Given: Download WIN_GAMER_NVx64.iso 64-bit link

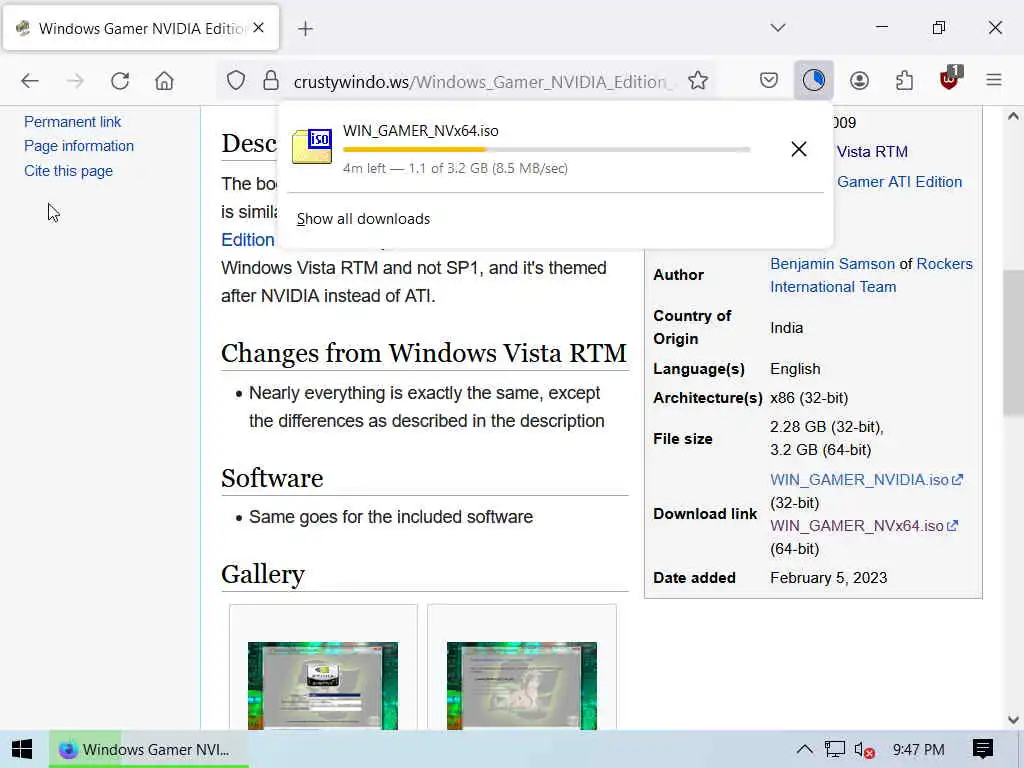Looking at the screenshot, I should click(x=863, y=526).
